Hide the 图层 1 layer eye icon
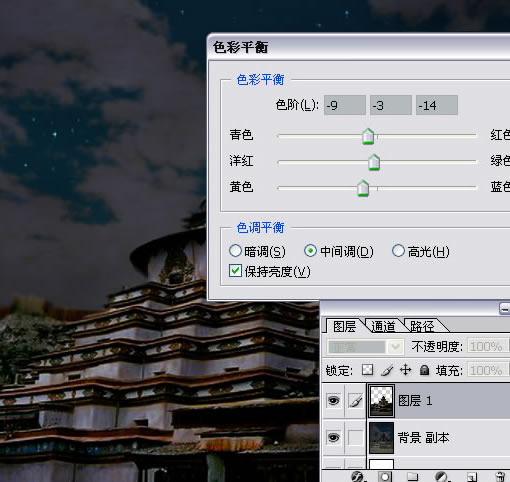The image size is (510, 482). coord(333,400)
